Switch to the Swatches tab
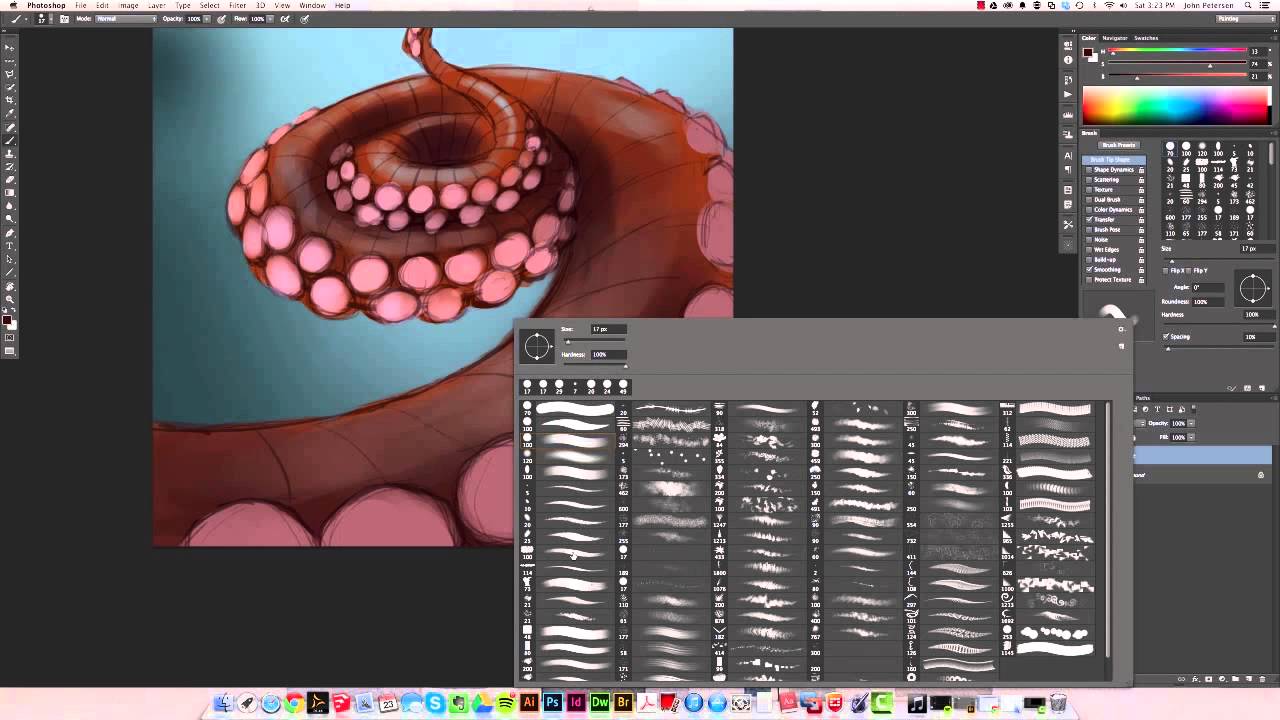The width and height of the screenshot is (1280, 720). click(1146, 38)
